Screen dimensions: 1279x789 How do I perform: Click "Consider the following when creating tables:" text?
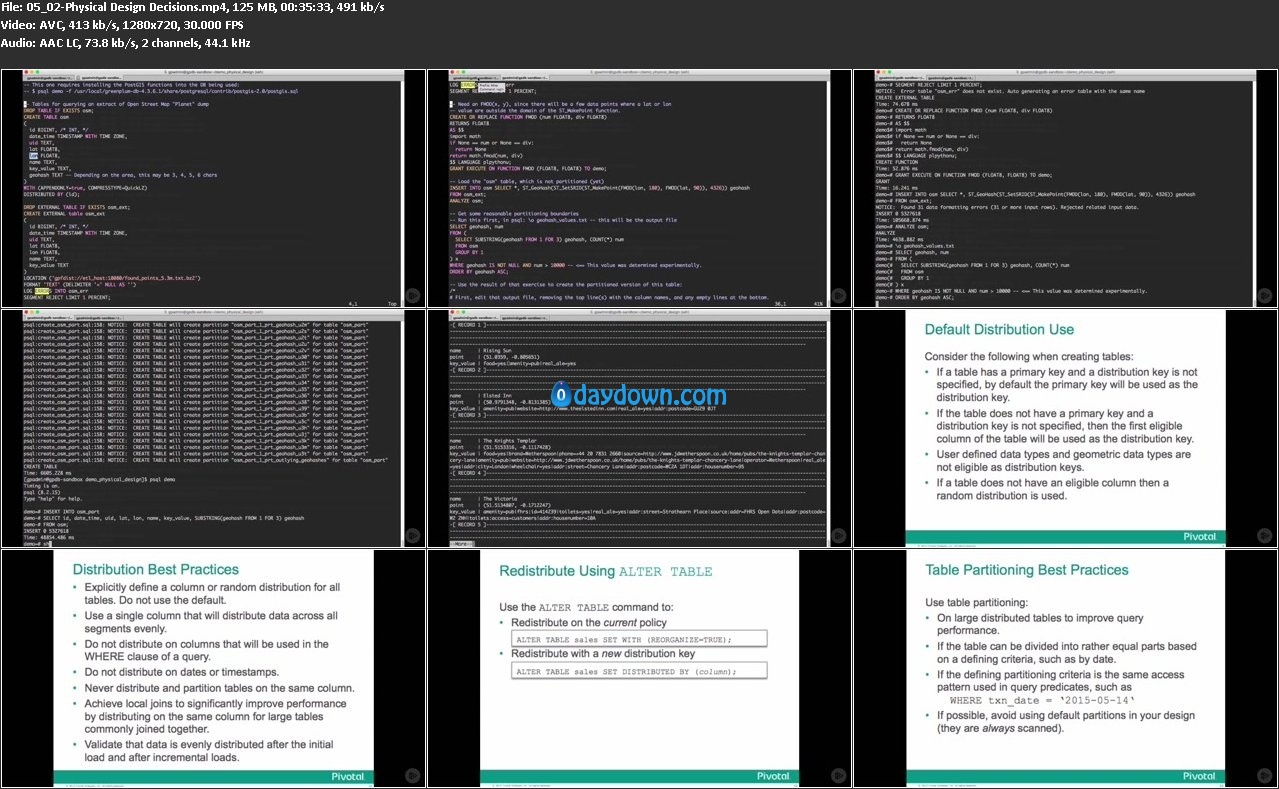pos(1030,356)
